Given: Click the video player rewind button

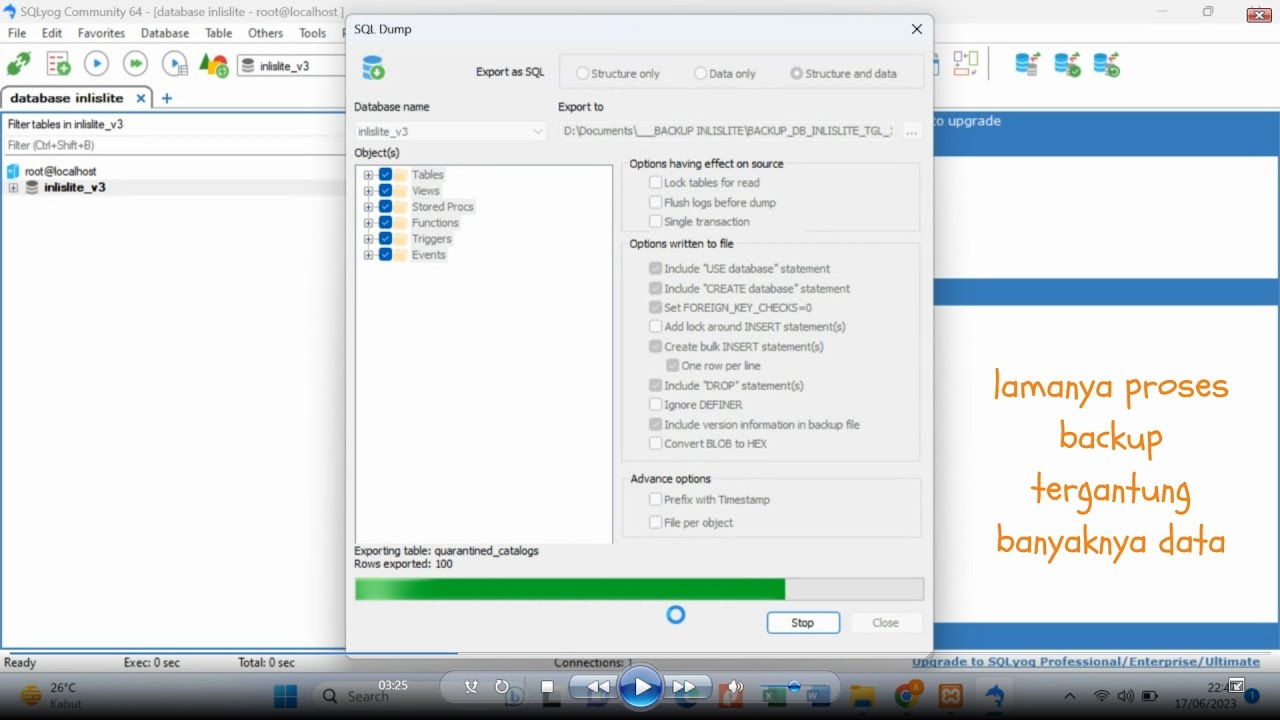Looking at the screenshot, I should [x=598, y=687].
